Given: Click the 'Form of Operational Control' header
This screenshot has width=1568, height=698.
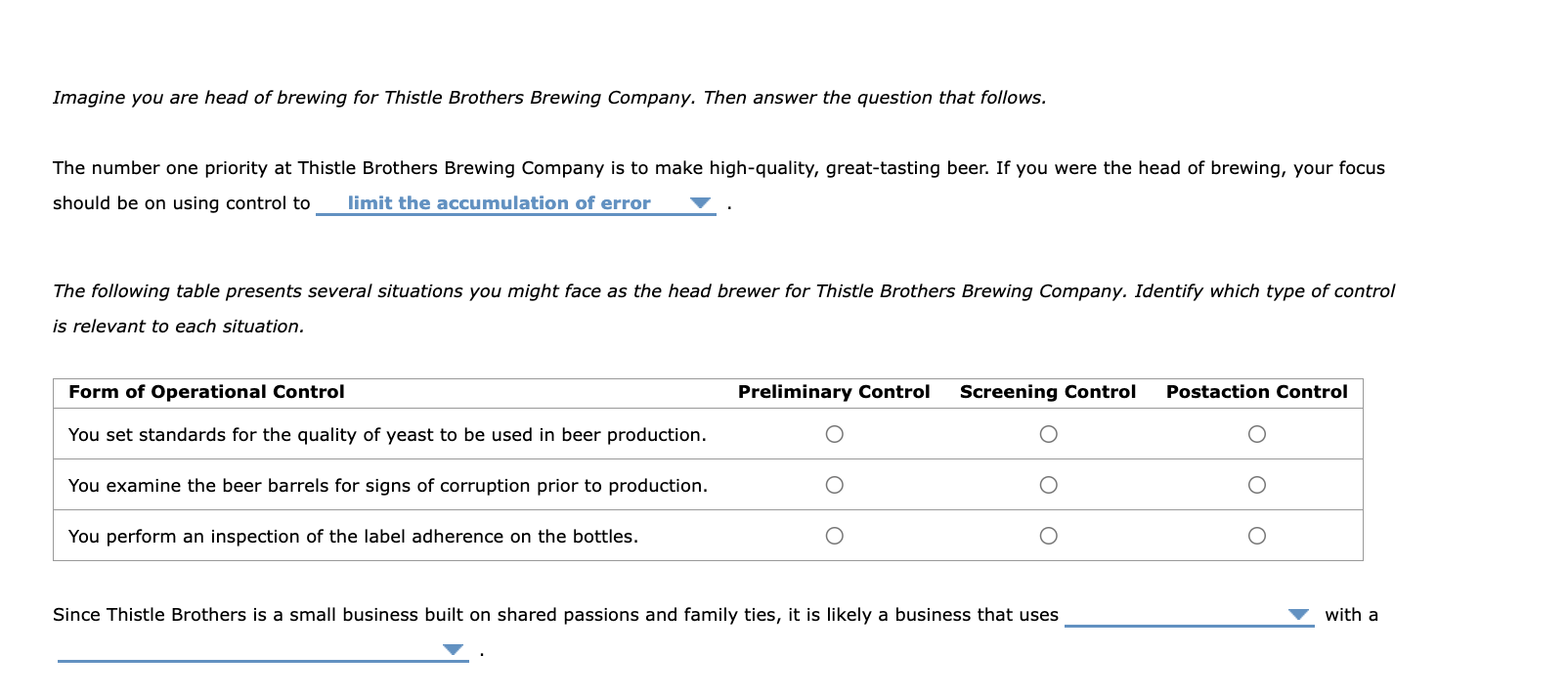Looking at the screenshot, I should click(206, 392).
